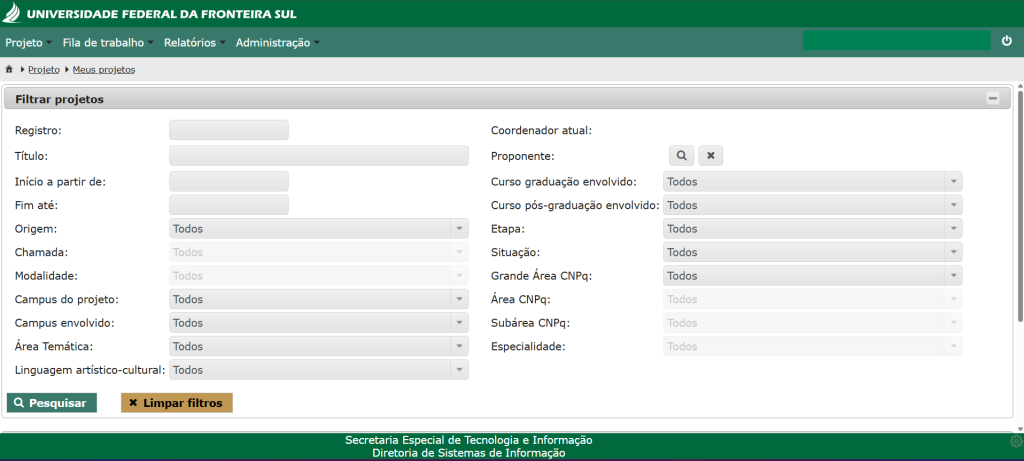Click the home icon in breadcrumb

click(x=9, y=70)
